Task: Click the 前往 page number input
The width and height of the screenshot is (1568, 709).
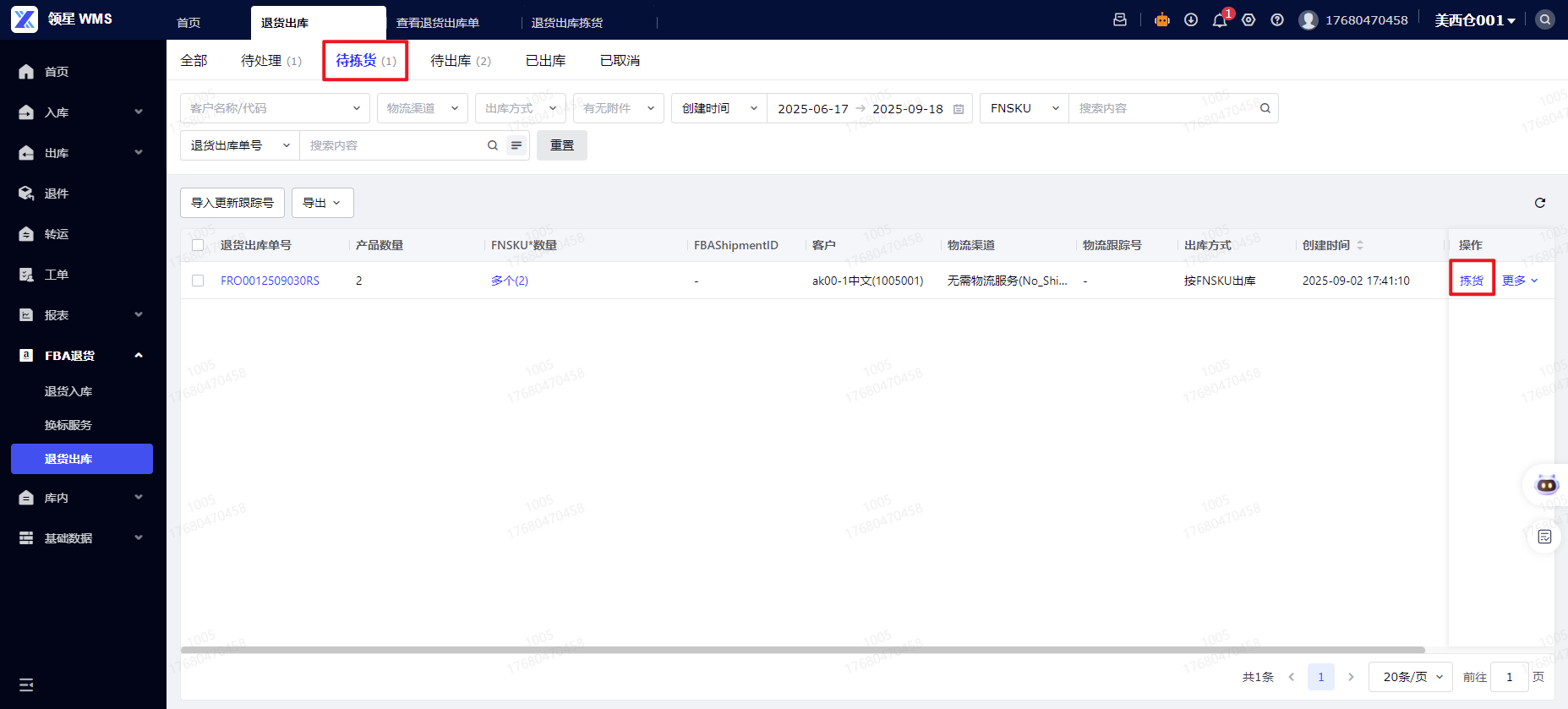Action: 1510,677
